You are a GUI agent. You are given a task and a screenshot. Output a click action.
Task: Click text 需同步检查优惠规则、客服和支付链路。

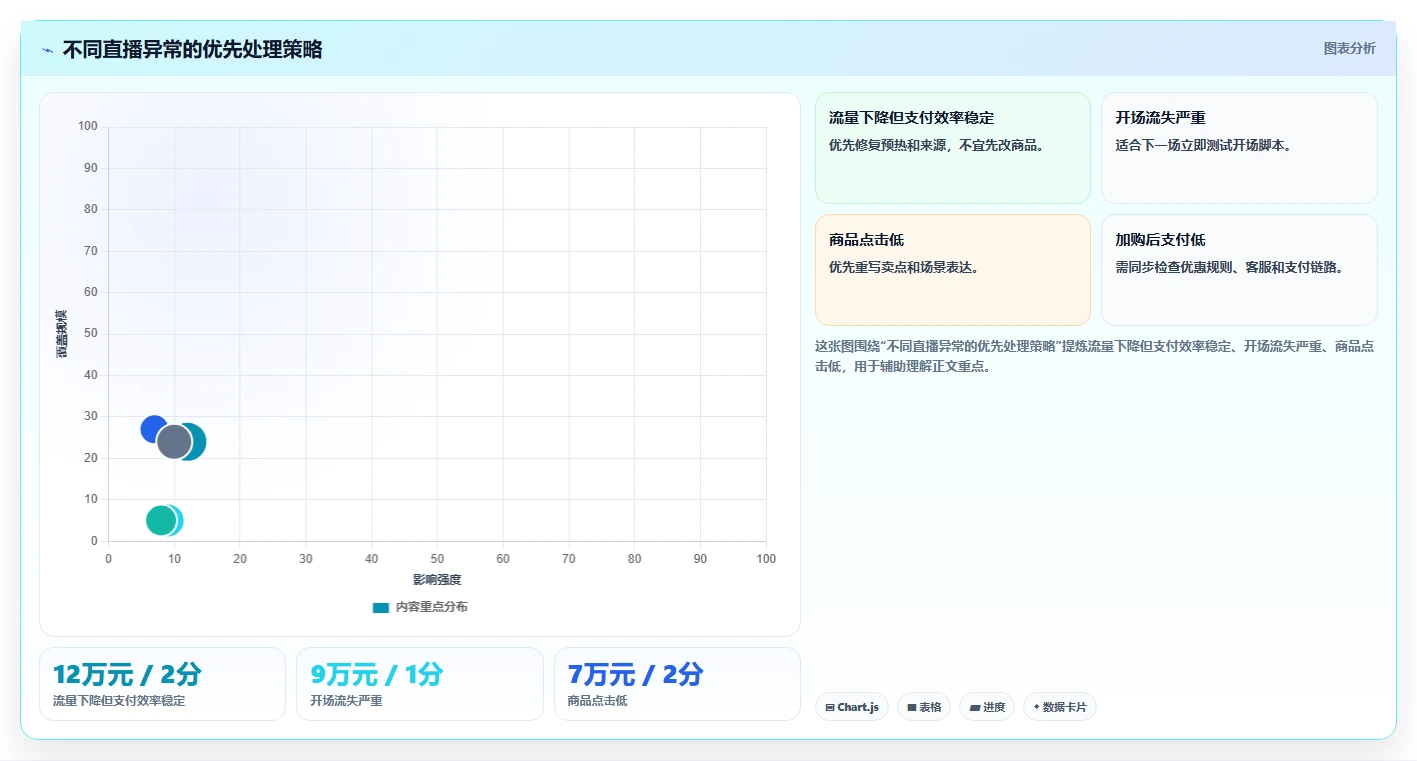pyautogui.click(x=1229, y=267)
